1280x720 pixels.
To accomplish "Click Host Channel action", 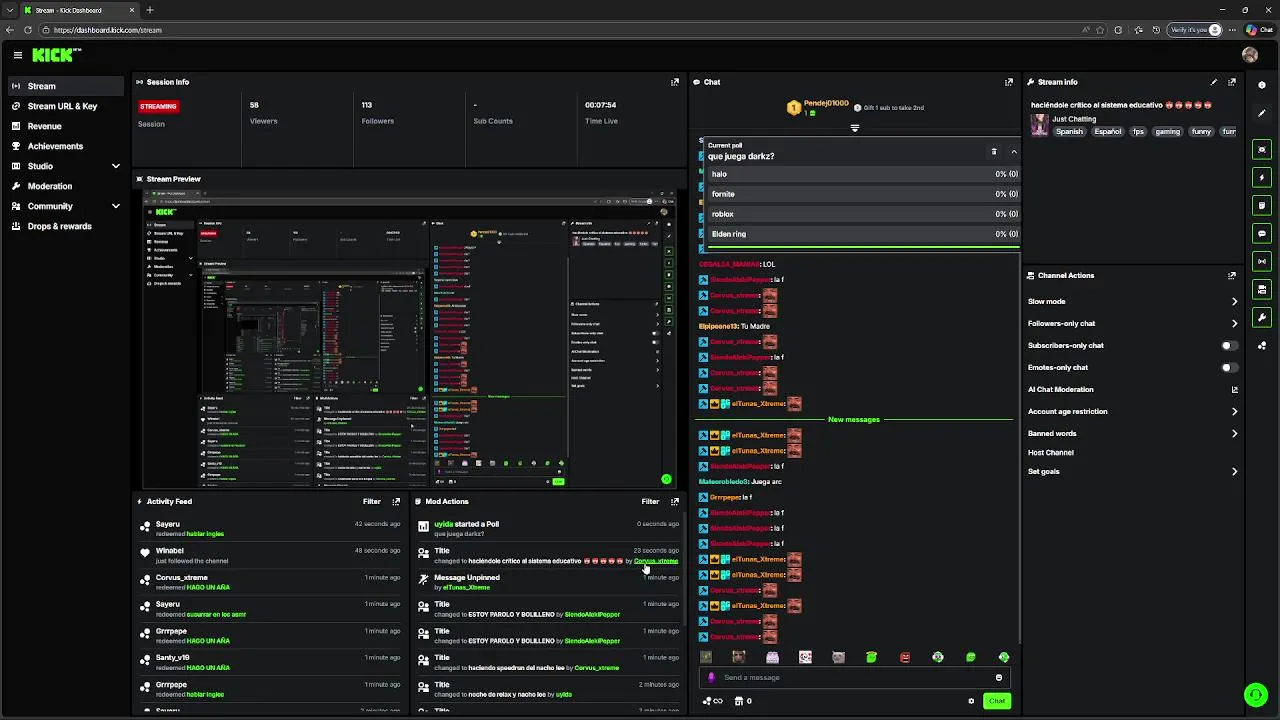I will [x=1051, y=452].
